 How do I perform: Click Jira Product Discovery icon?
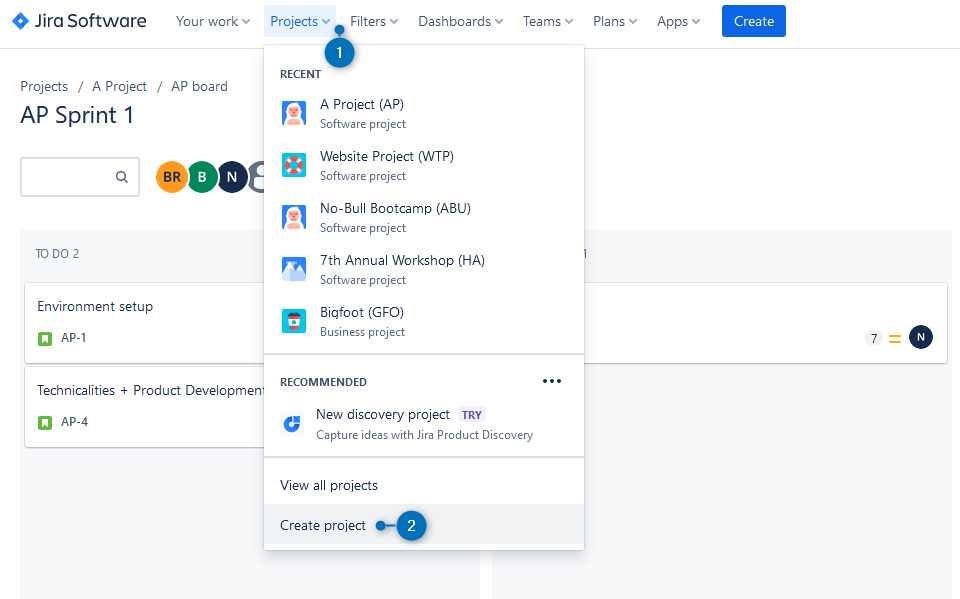292,424
